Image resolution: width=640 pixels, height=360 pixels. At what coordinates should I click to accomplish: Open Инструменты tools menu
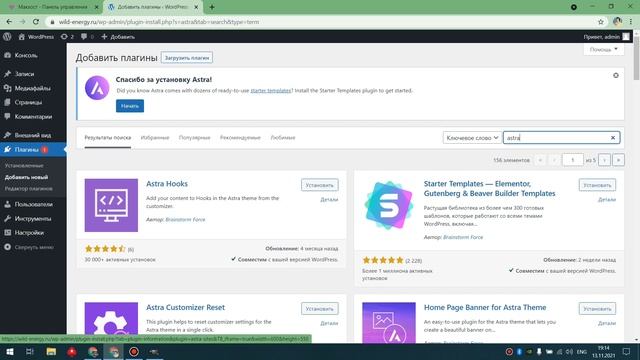(x=33, y=218)
